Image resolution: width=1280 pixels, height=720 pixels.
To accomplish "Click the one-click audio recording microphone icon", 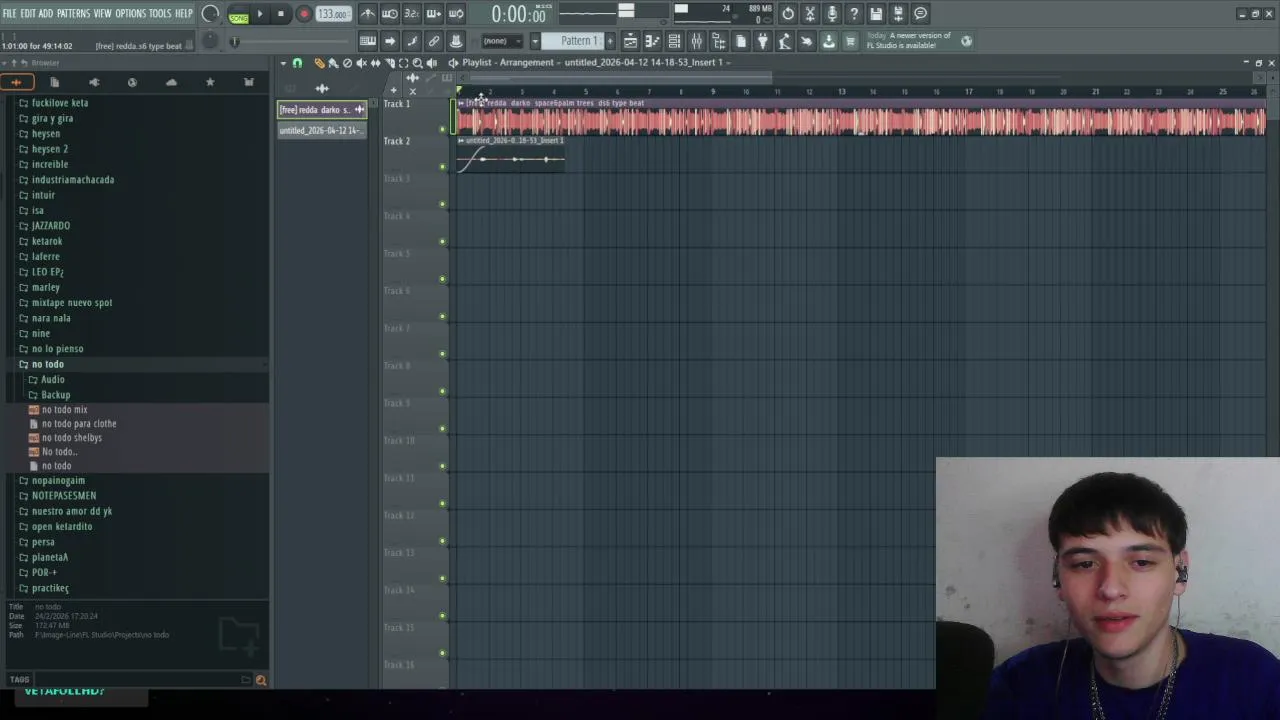I will [832, 14].
